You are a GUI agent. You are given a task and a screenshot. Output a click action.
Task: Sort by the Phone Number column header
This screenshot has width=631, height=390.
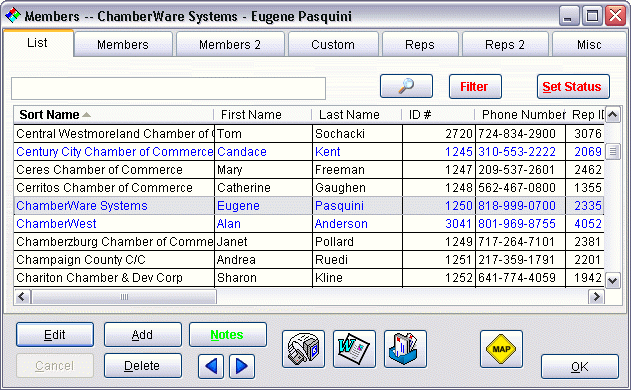pos(520,115)
